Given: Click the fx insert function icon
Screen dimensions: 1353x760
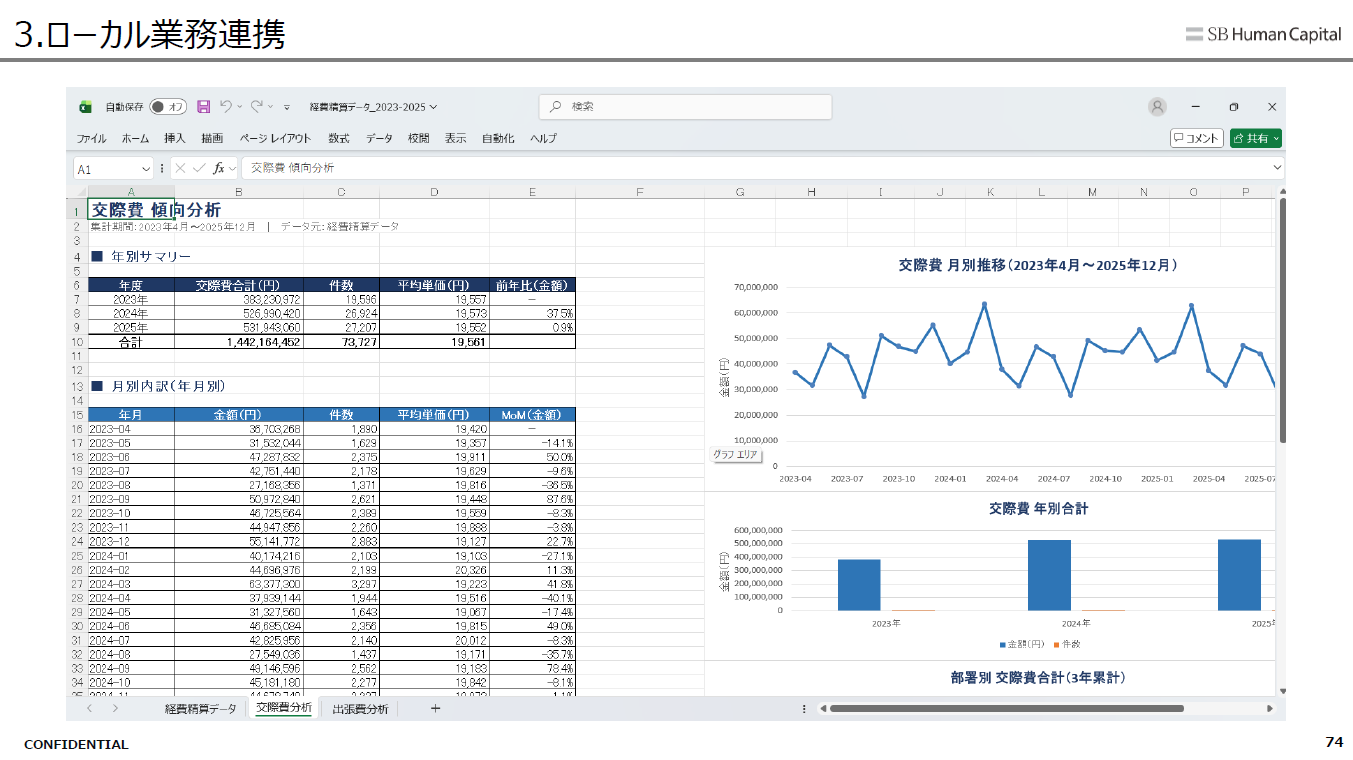Looking at the screenshot, I should click(x=218, y=169).
